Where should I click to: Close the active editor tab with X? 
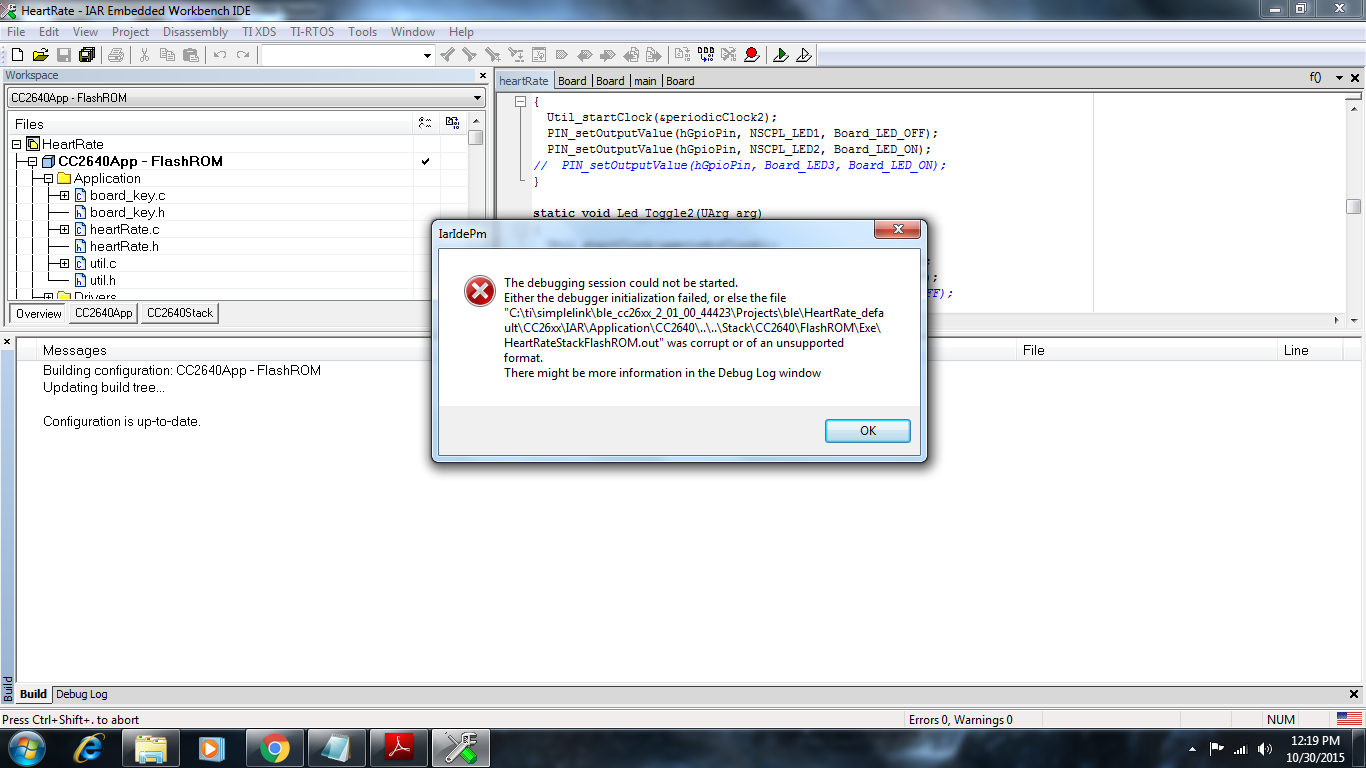pyautogui.click(x=1355, y=77)
